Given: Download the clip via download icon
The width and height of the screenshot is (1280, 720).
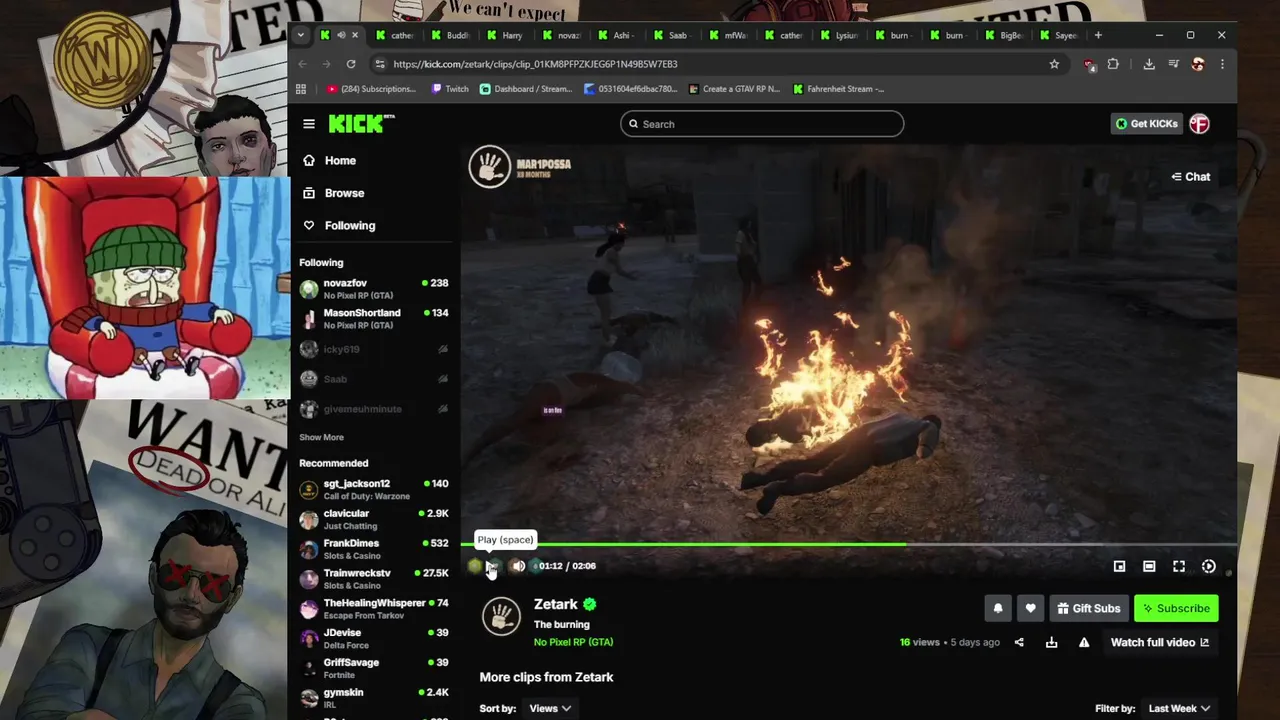Looking at the screenshot, I should pos(1052,642).
